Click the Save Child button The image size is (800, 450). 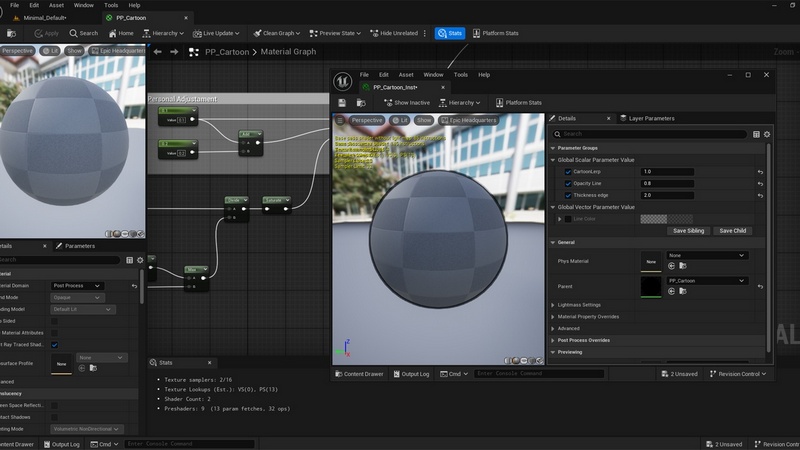coord(732,231)
